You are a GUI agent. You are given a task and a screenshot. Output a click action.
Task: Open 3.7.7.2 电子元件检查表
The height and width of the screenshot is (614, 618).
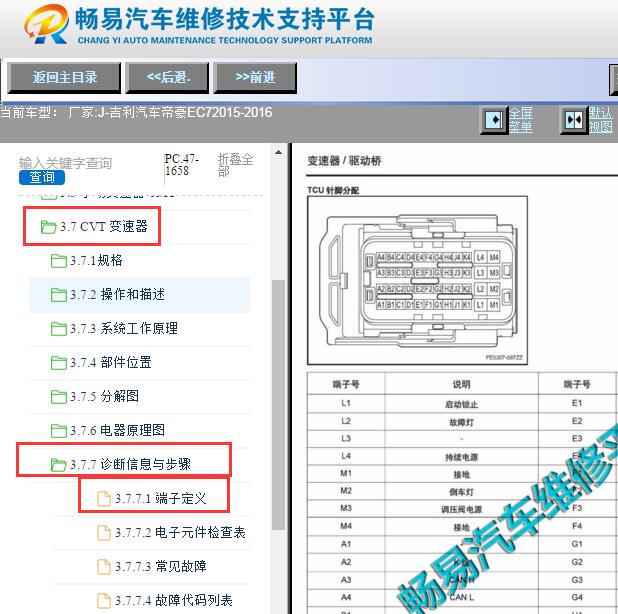(180, 532)
